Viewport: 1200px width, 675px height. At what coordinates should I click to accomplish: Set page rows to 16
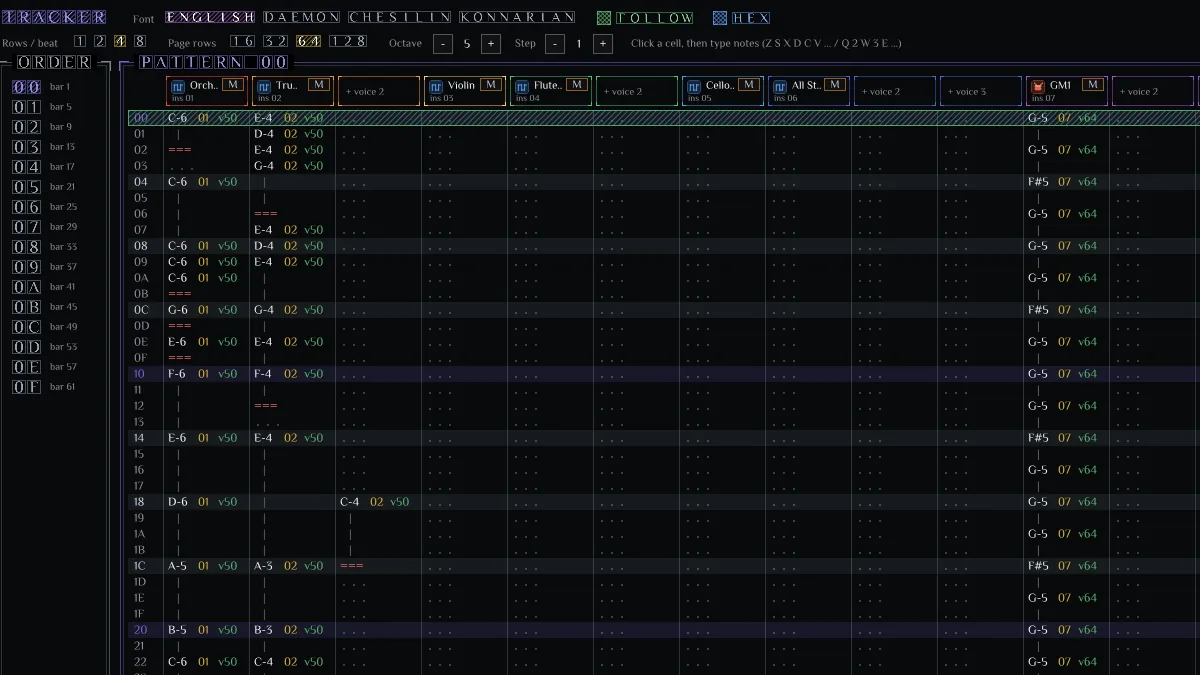[242, 41]
